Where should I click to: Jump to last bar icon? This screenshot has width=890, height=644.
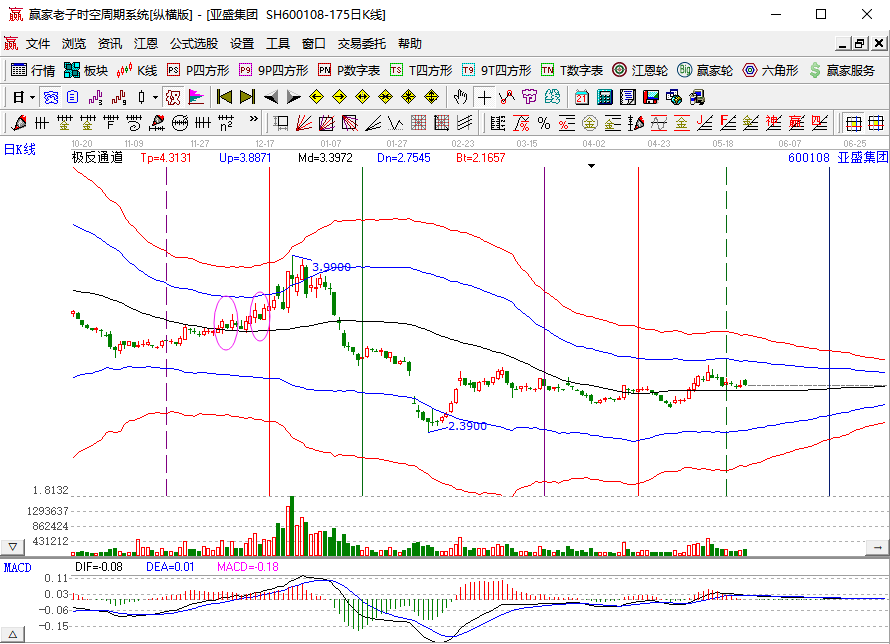pos(247,98)
